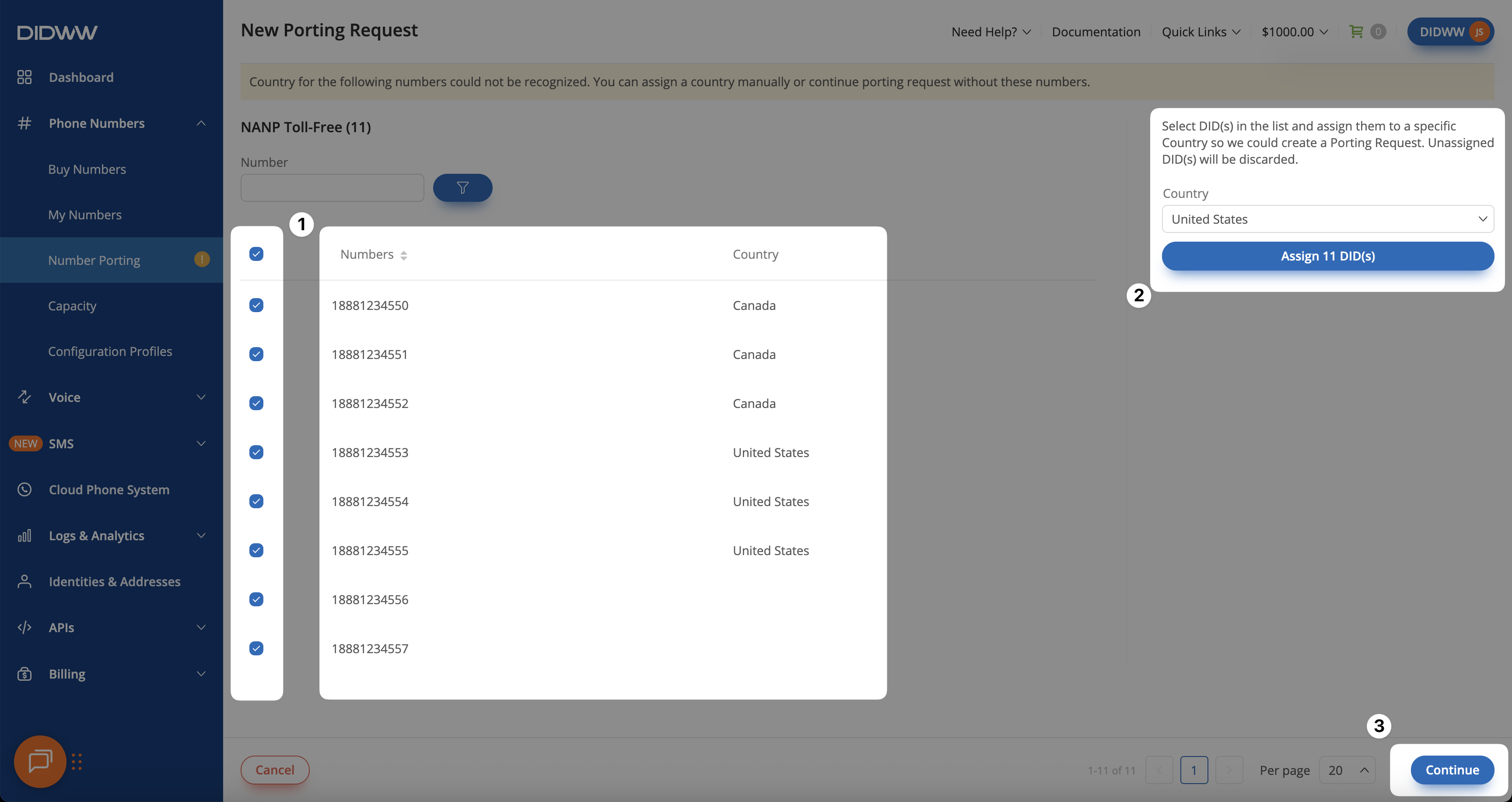This screenshot has height=802, width=1512.
Task: Click the Cloud Phone System icon
Action: 24,489
